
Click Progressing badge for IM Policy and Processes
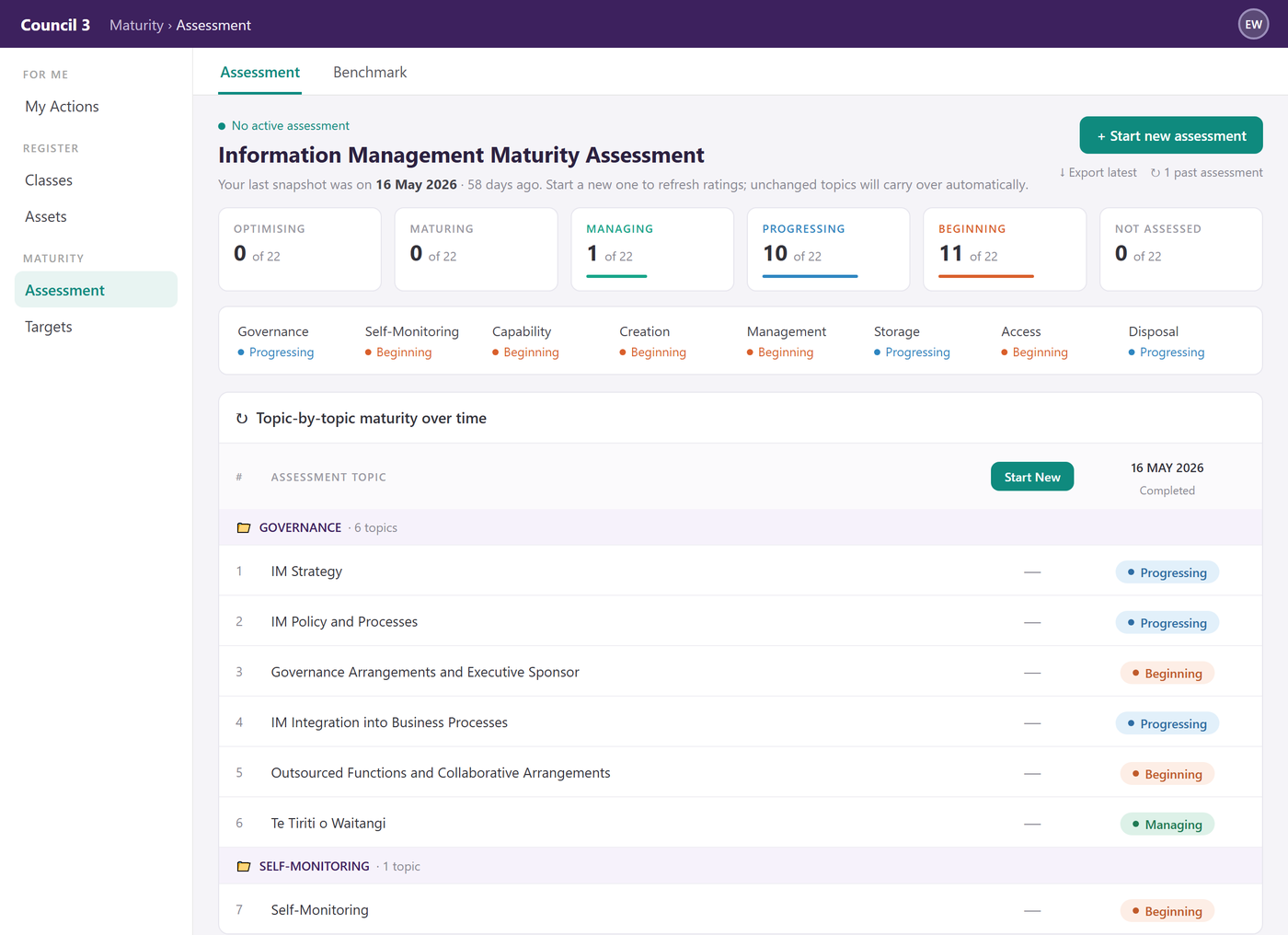tap(1167, 623)
